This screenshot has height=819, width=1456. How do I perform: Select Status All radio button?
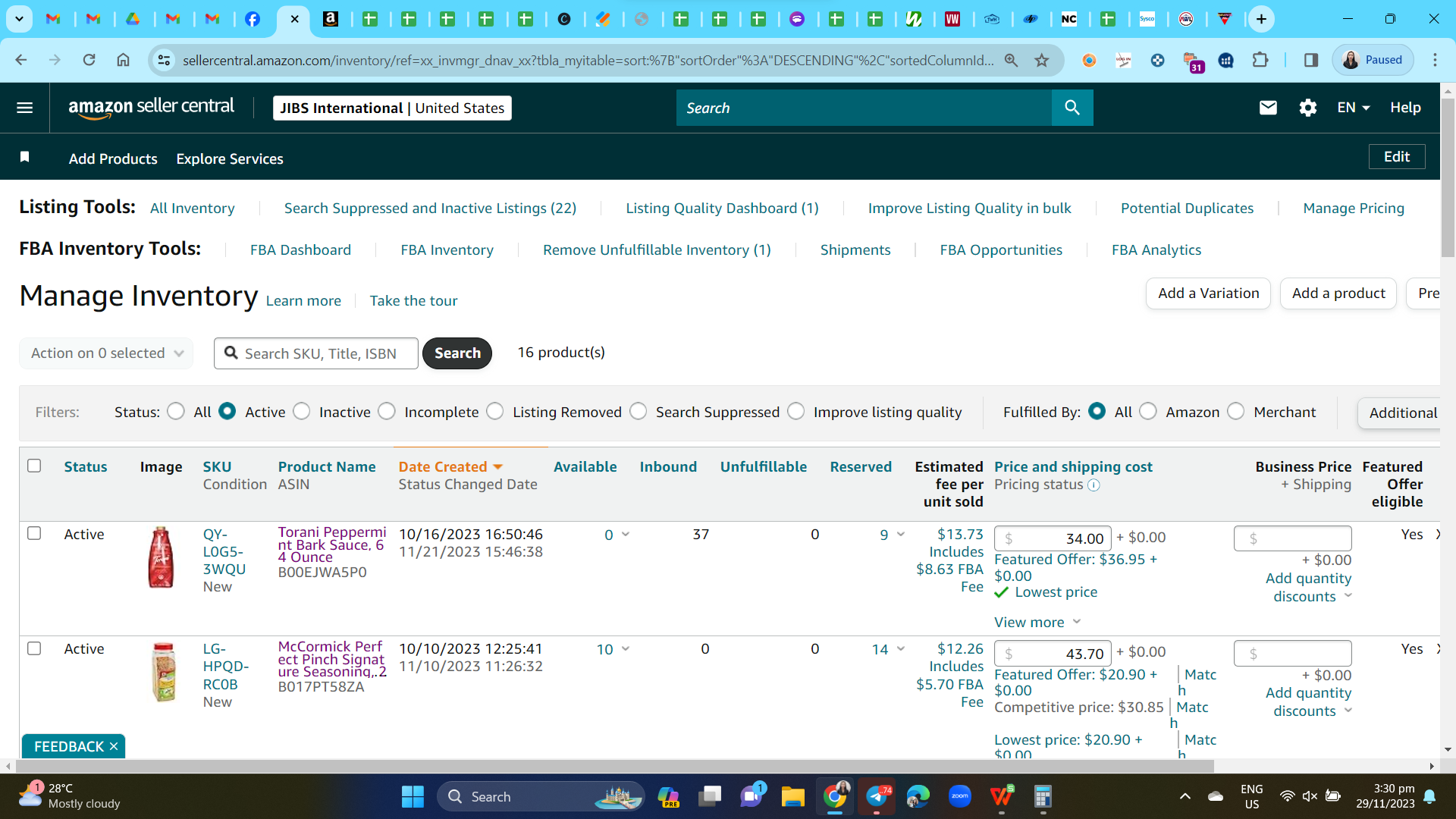point(176,411)
